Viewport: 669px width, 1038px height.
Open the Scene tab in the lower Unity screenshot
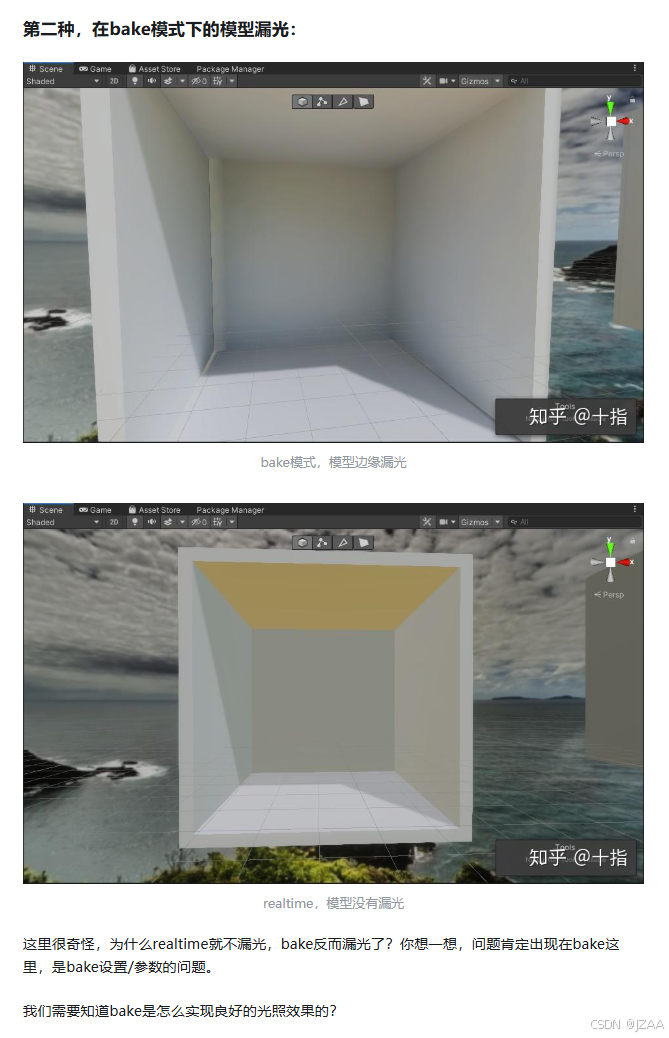pyautogui.click(x=46, y=510)
